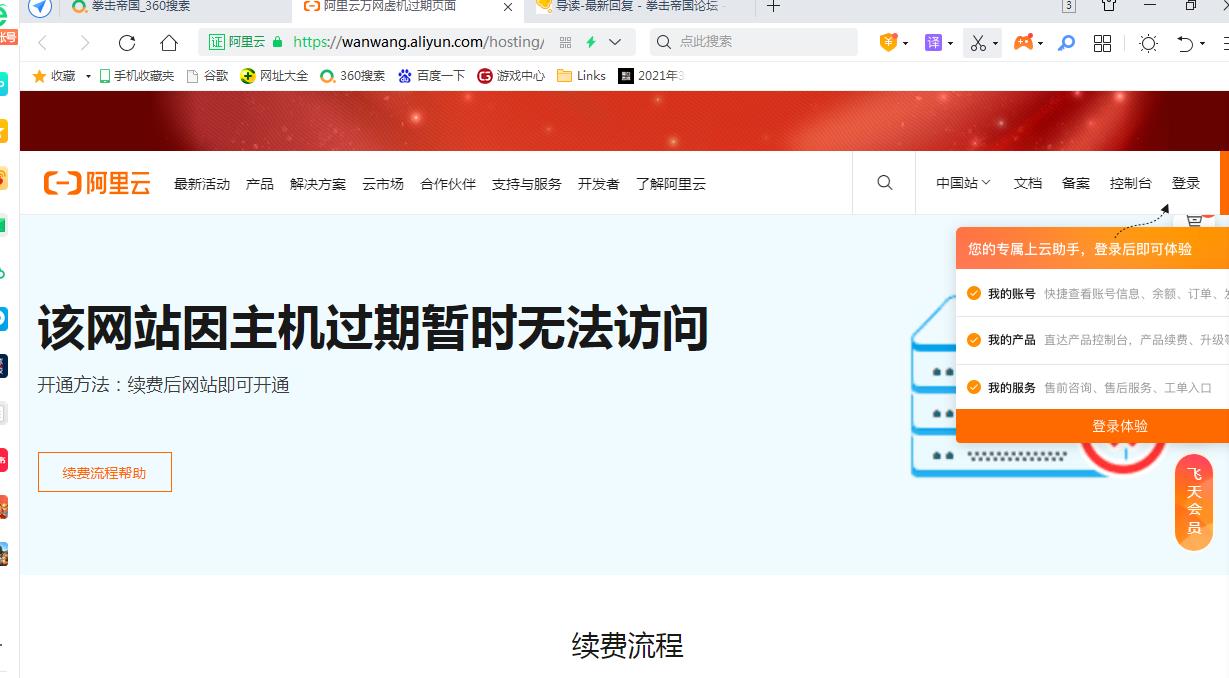Image resolution: width=1229 pixels, height=678 pixels.
Task: Open the 控制台 link
Action: [x=1131, y=183]
